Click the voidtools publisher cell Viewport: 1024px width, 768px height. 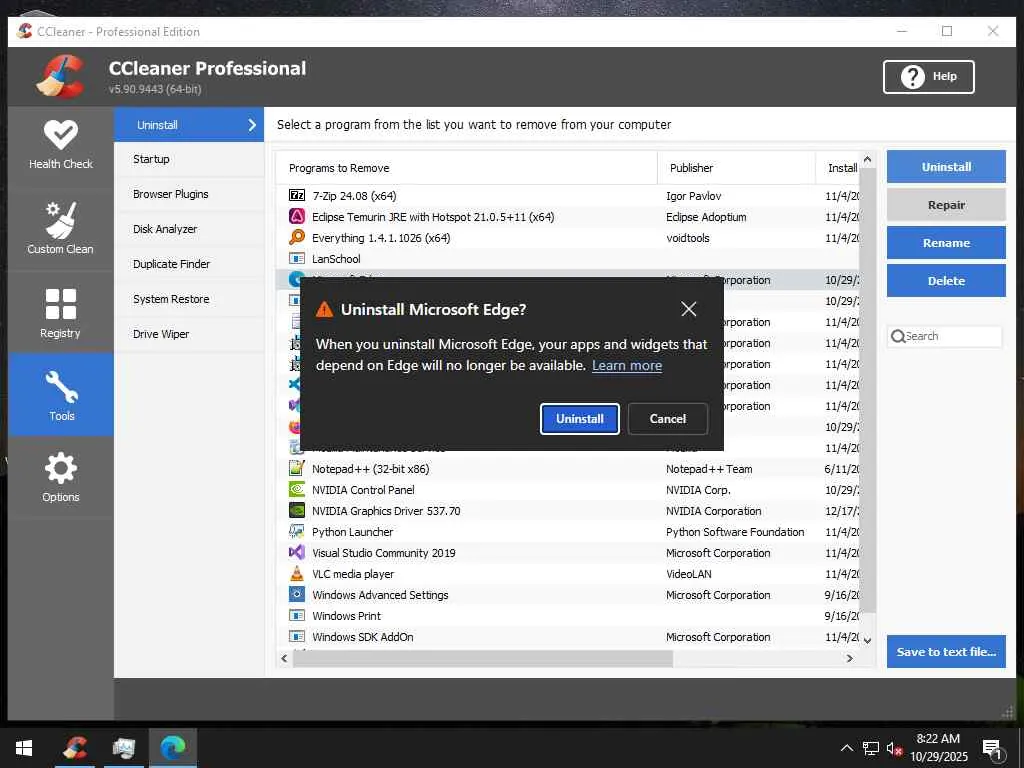(688, 238)
